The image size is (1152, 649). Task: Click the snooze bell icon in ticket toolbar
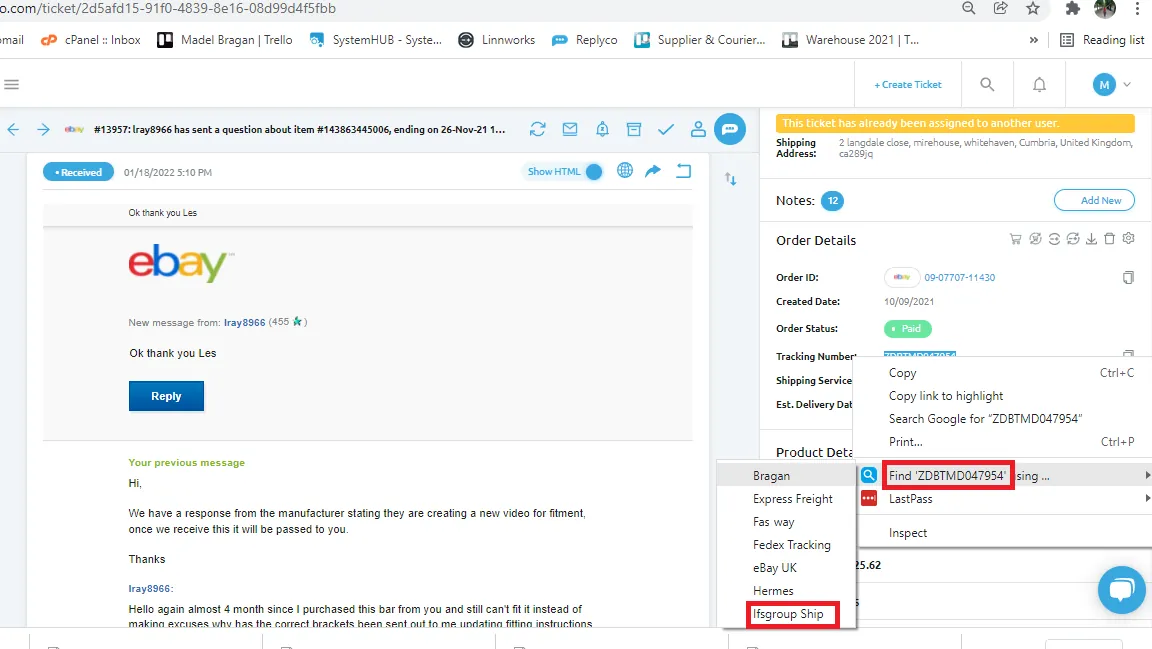(x=602, y=129)
